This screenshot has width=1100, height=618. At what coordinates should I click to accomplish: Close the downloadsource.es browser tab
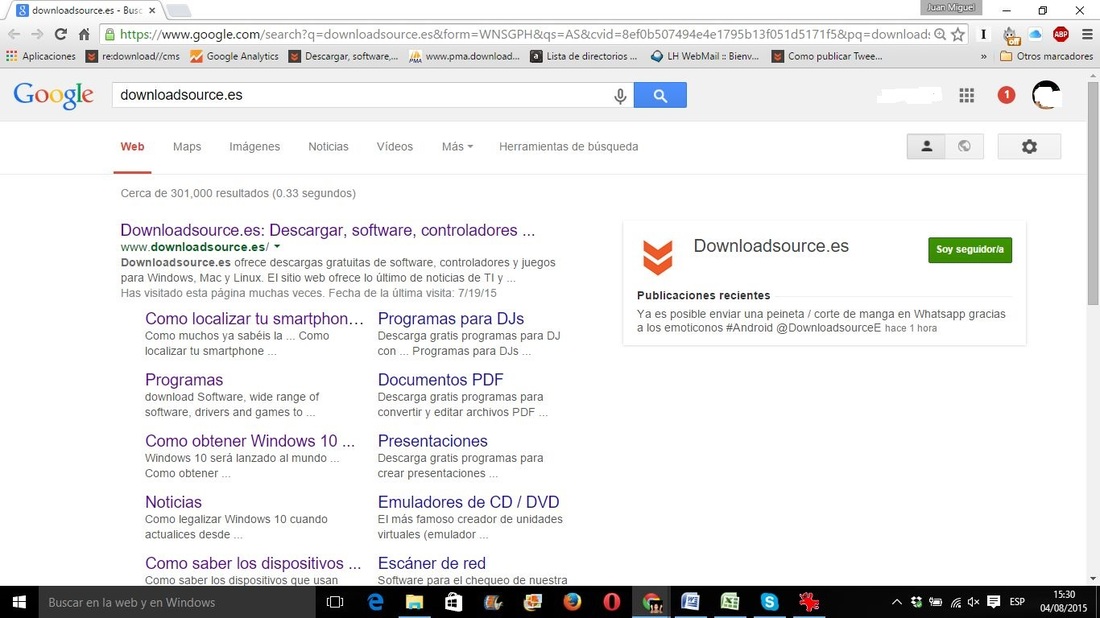click(x=152, y=11)
